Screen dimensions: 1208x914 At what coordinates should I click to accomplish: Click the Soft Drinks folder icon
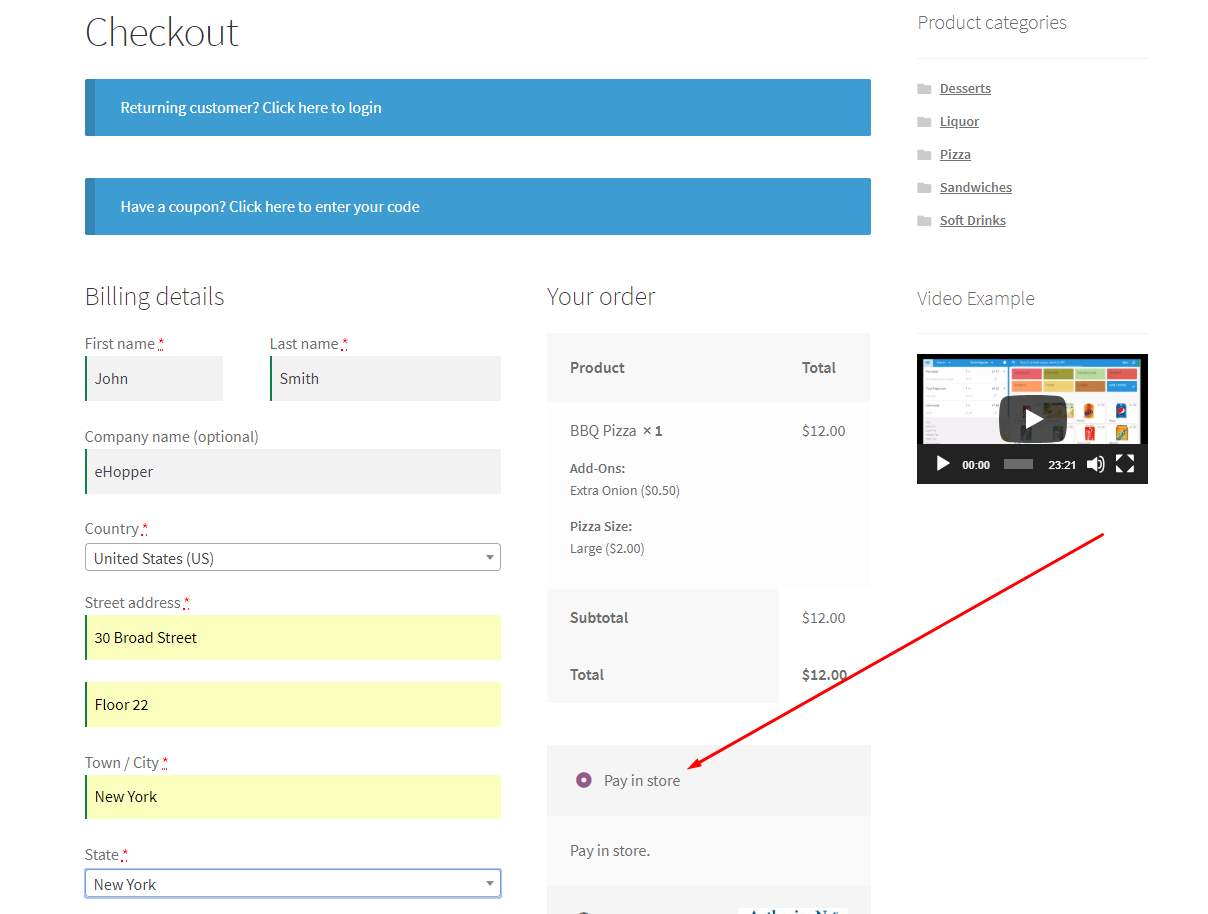pyautogui.click(x=924, y=221)
